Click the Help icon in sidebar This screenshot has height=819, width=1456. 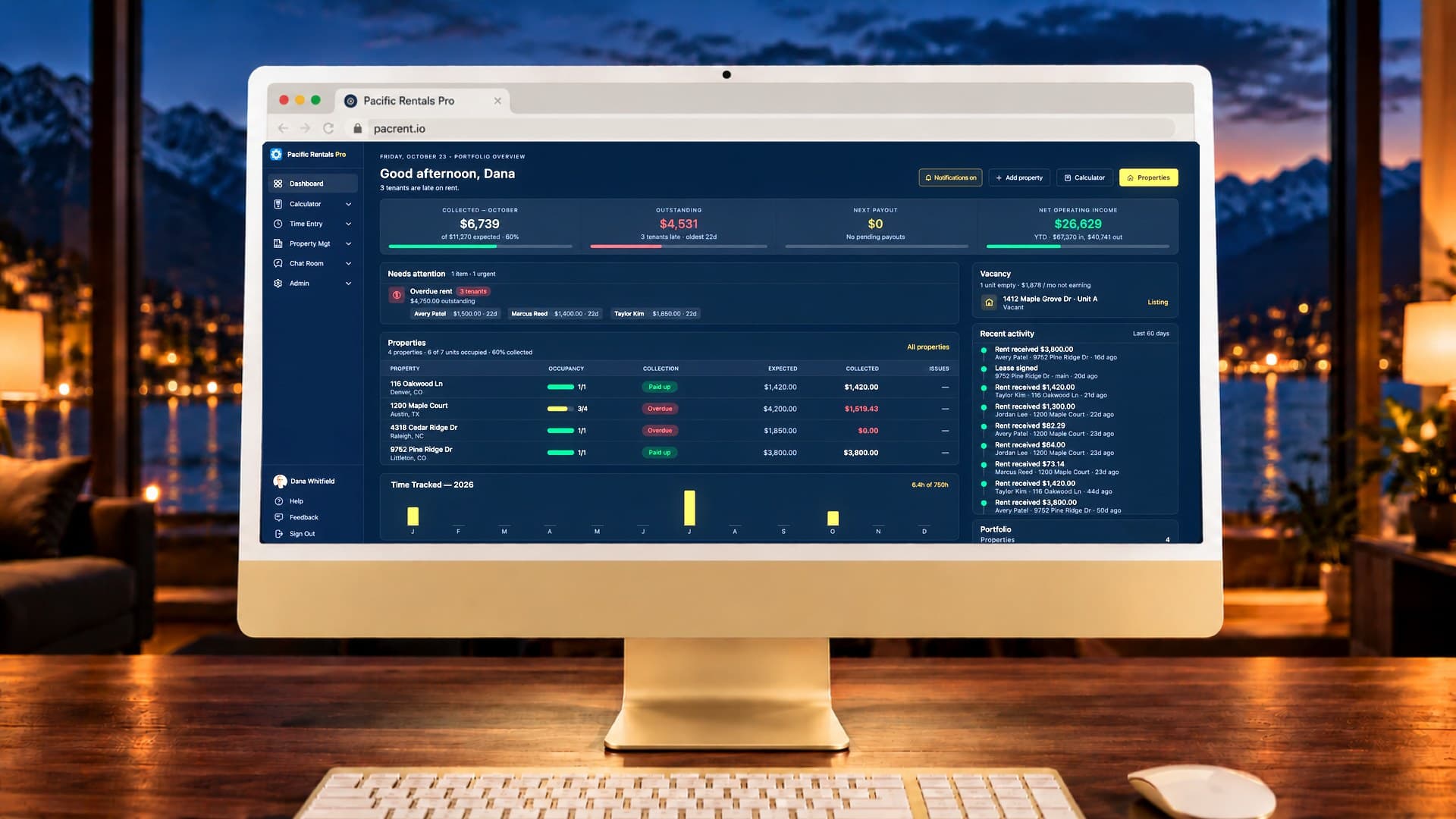pyautogui.click(x=278, y=501)
